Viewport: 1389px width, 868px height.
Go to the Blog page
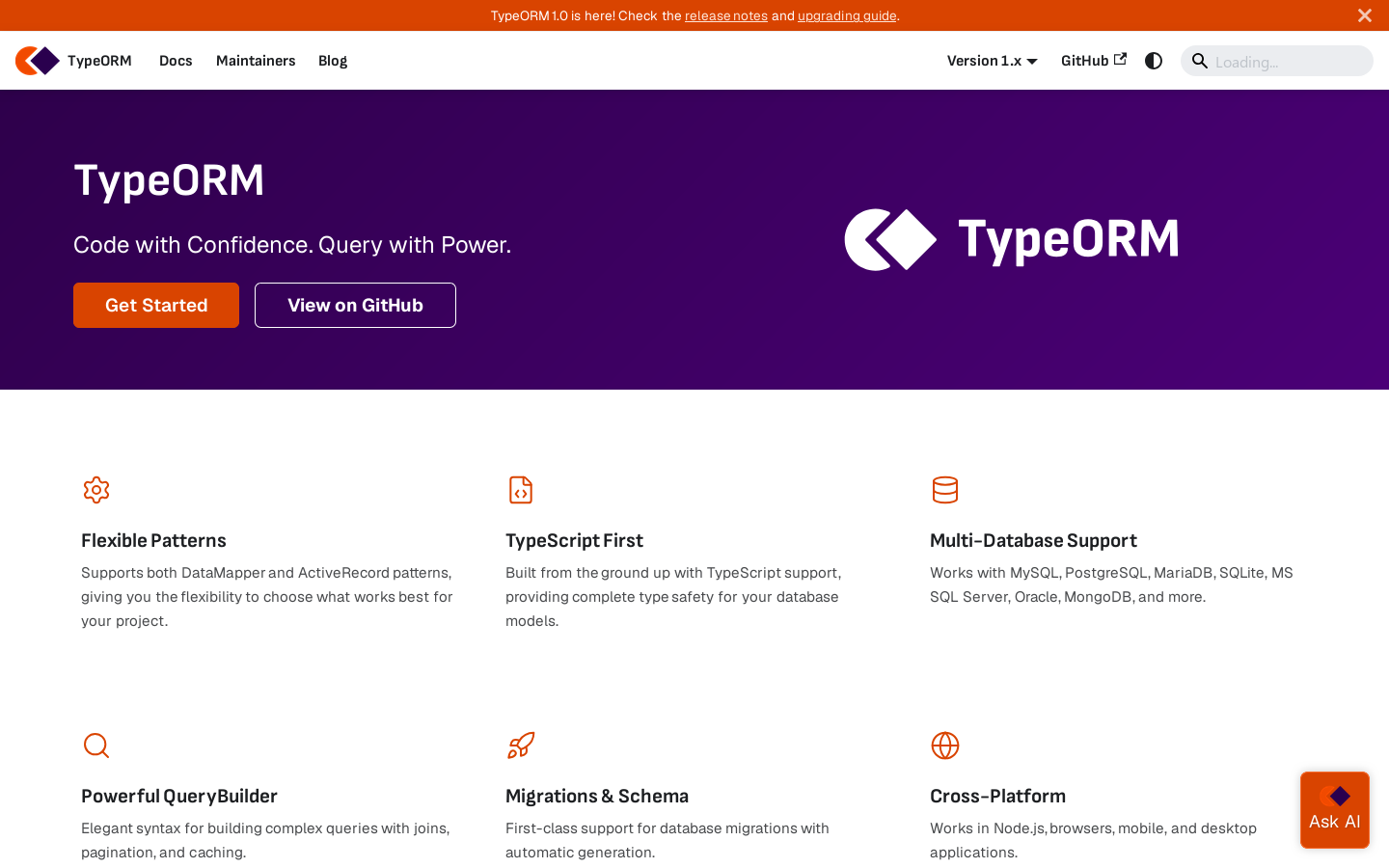click(x=333, y=61)
